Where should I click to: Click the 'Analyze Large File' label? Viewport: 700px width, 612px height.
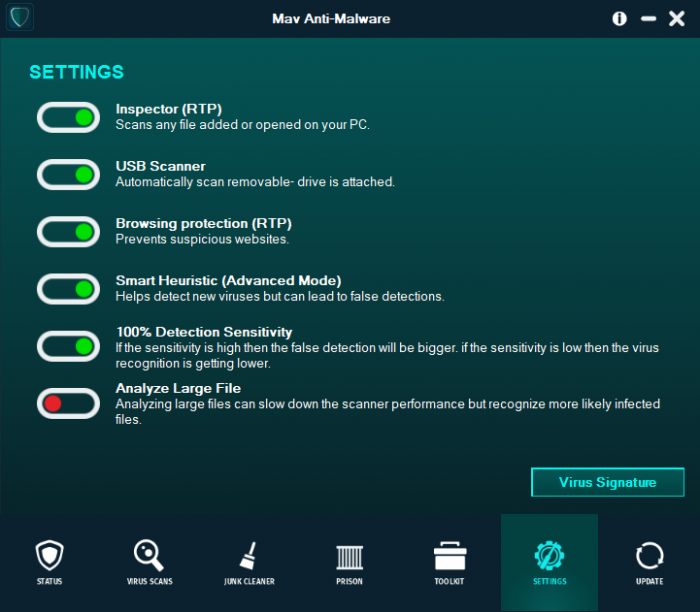click(x=178, y=388)
